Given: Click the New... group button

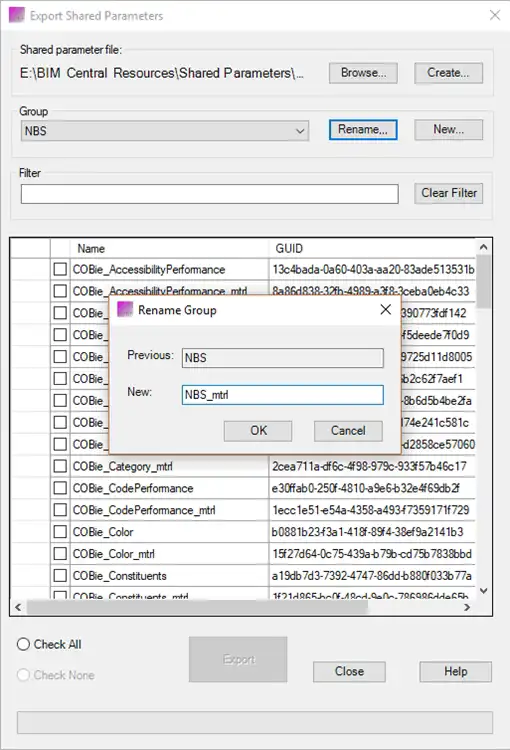Looking at the screenshot, I should pyautogui.click(x=448, y=130).
